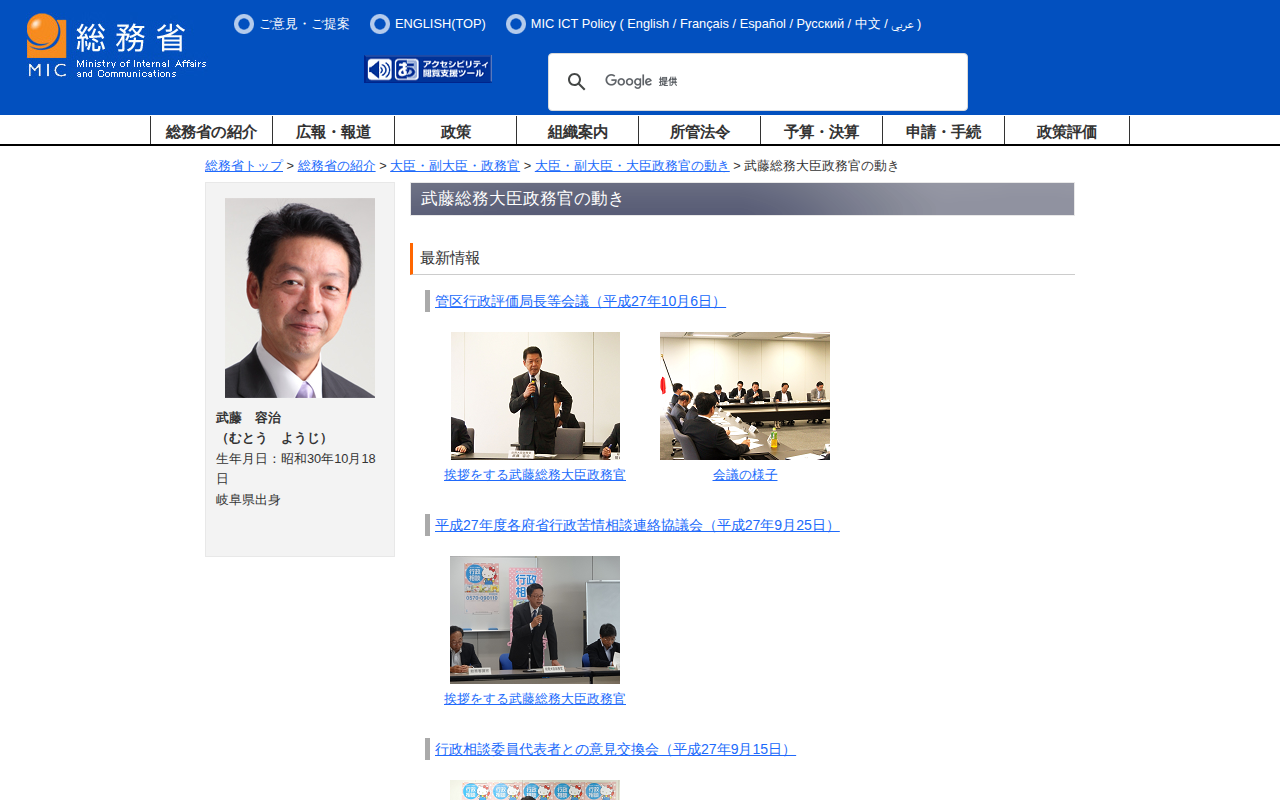
Task: Click 挨拶をする武藤総務大臣政務官 caption under September 25 photo
Action: point(535,699)
